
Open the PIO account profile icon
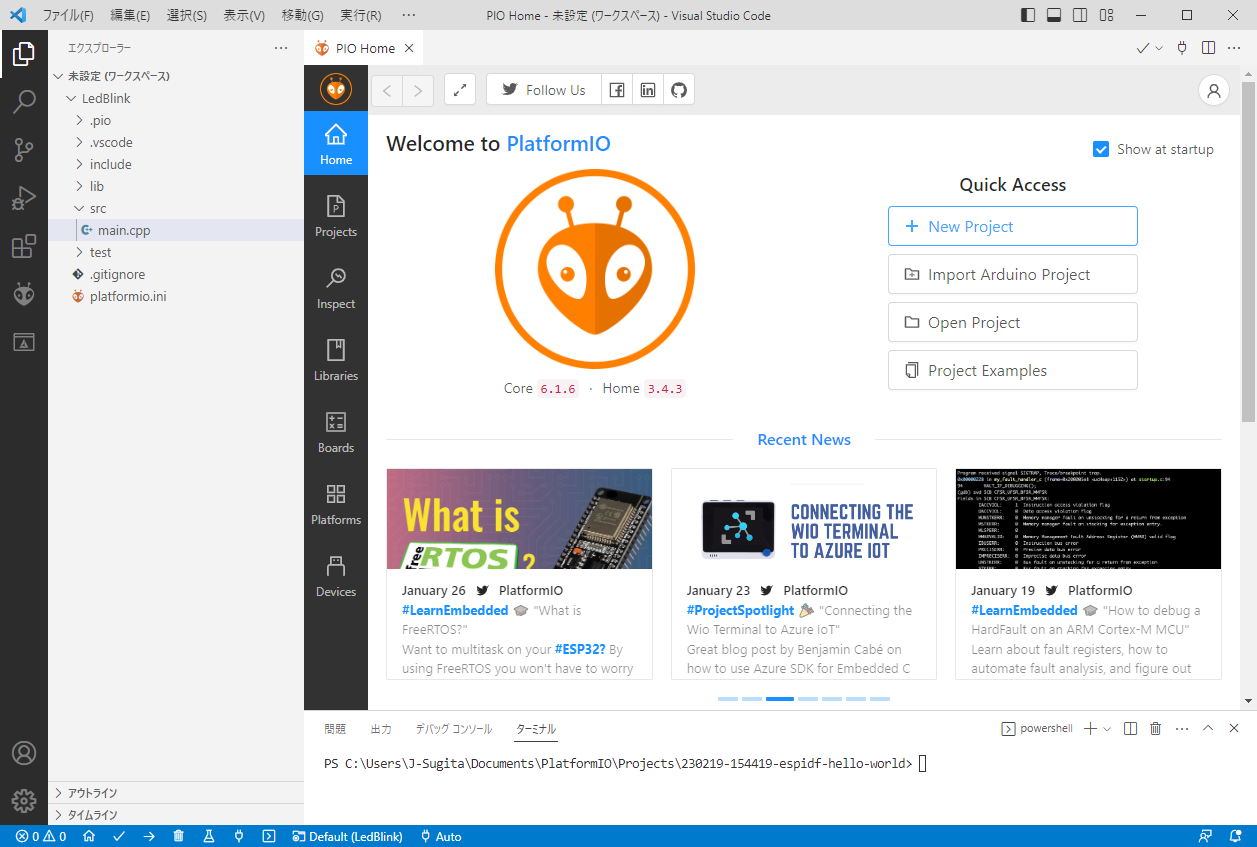1214,90
